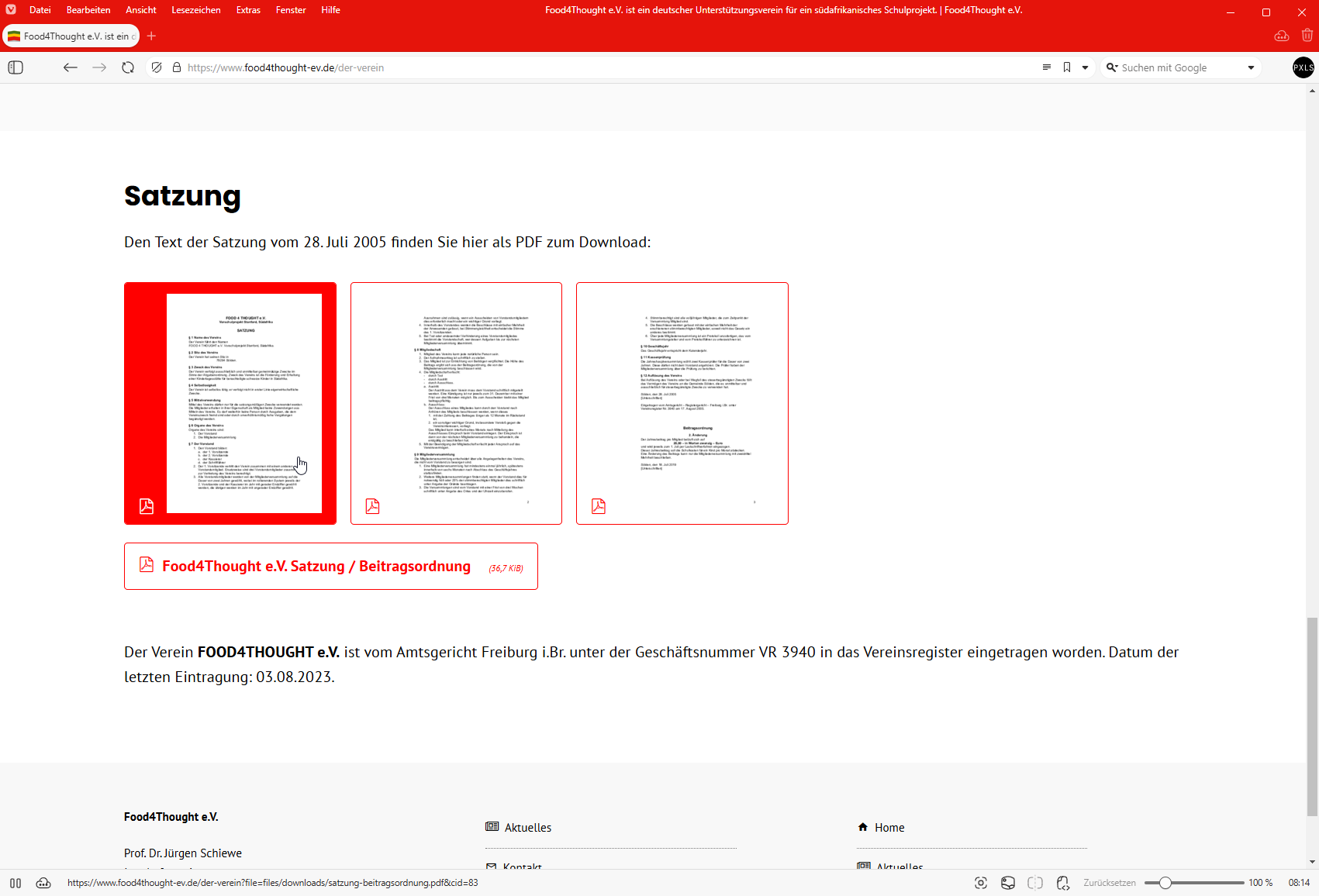
Task: Open the user profile avatar
Action: pos(1303,67)
